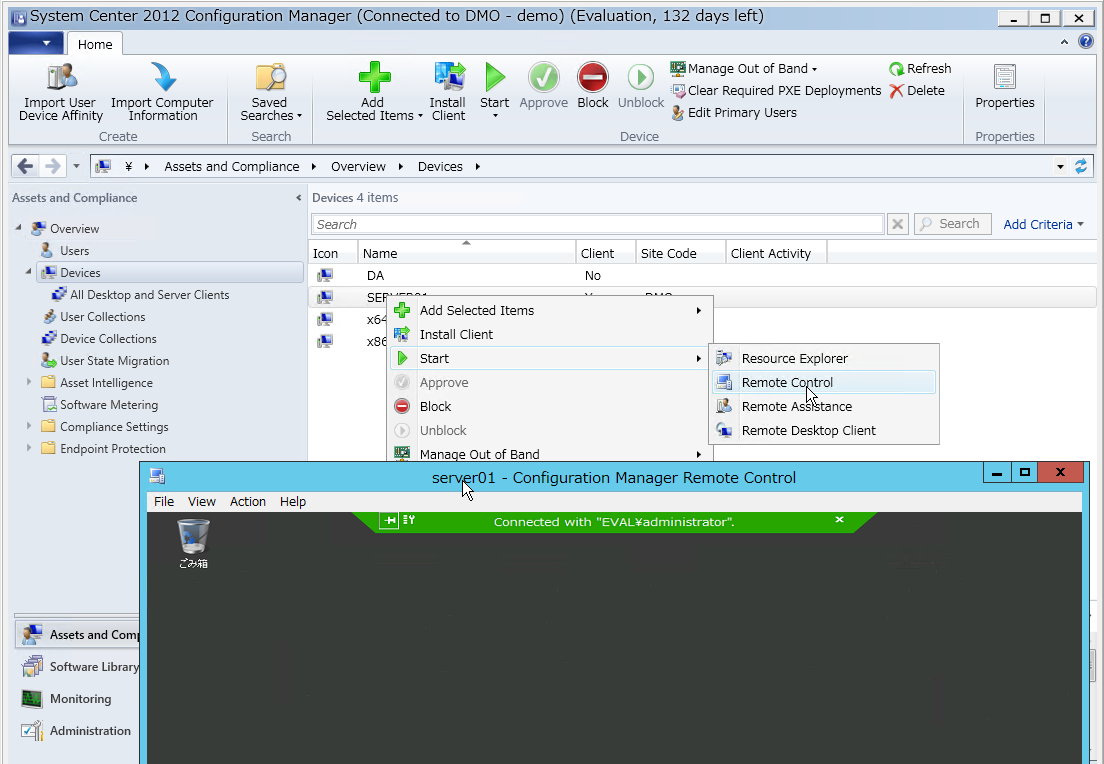Choose Block in context menu
The width and height of the screenshot is (1104, 764).
pyautogui.click(x=551, y=406)
